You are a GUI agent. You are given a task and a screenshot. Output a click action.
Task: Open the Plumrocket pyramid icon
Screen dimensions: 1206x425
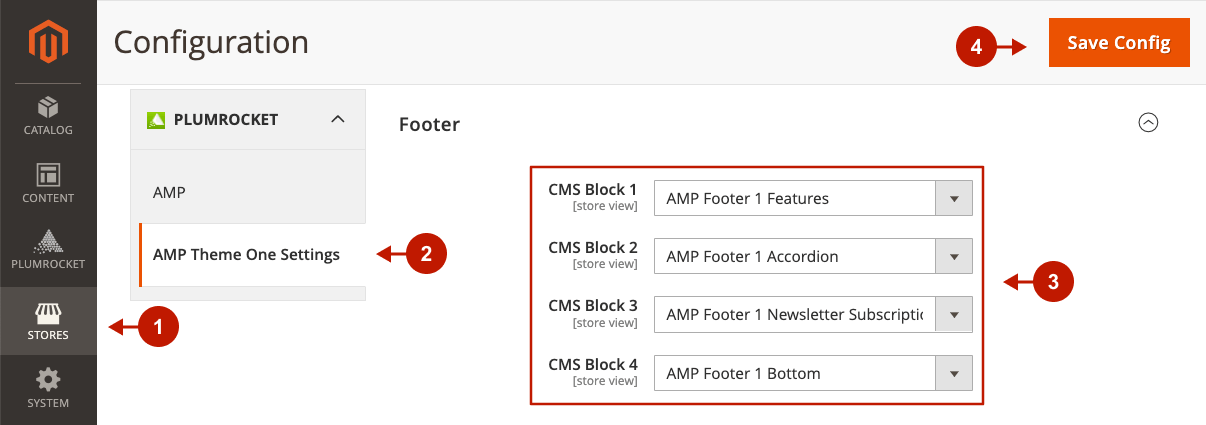[48, 241]
